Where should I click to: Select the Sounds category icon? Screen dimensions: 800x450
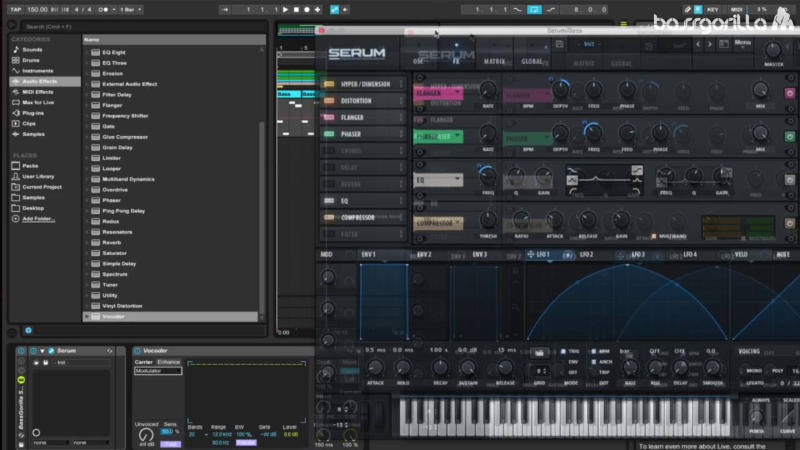click(x=15, y=49)
